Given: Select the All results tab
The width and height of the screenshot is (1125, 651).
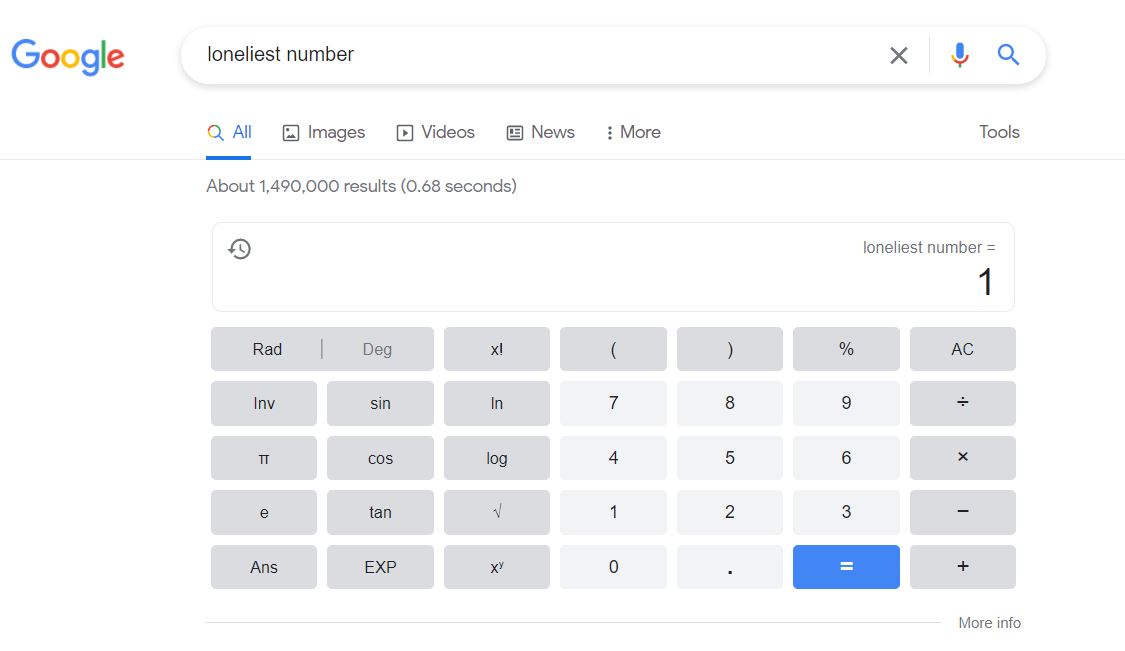Looking at the screenshot, I should tap(229, 132).
